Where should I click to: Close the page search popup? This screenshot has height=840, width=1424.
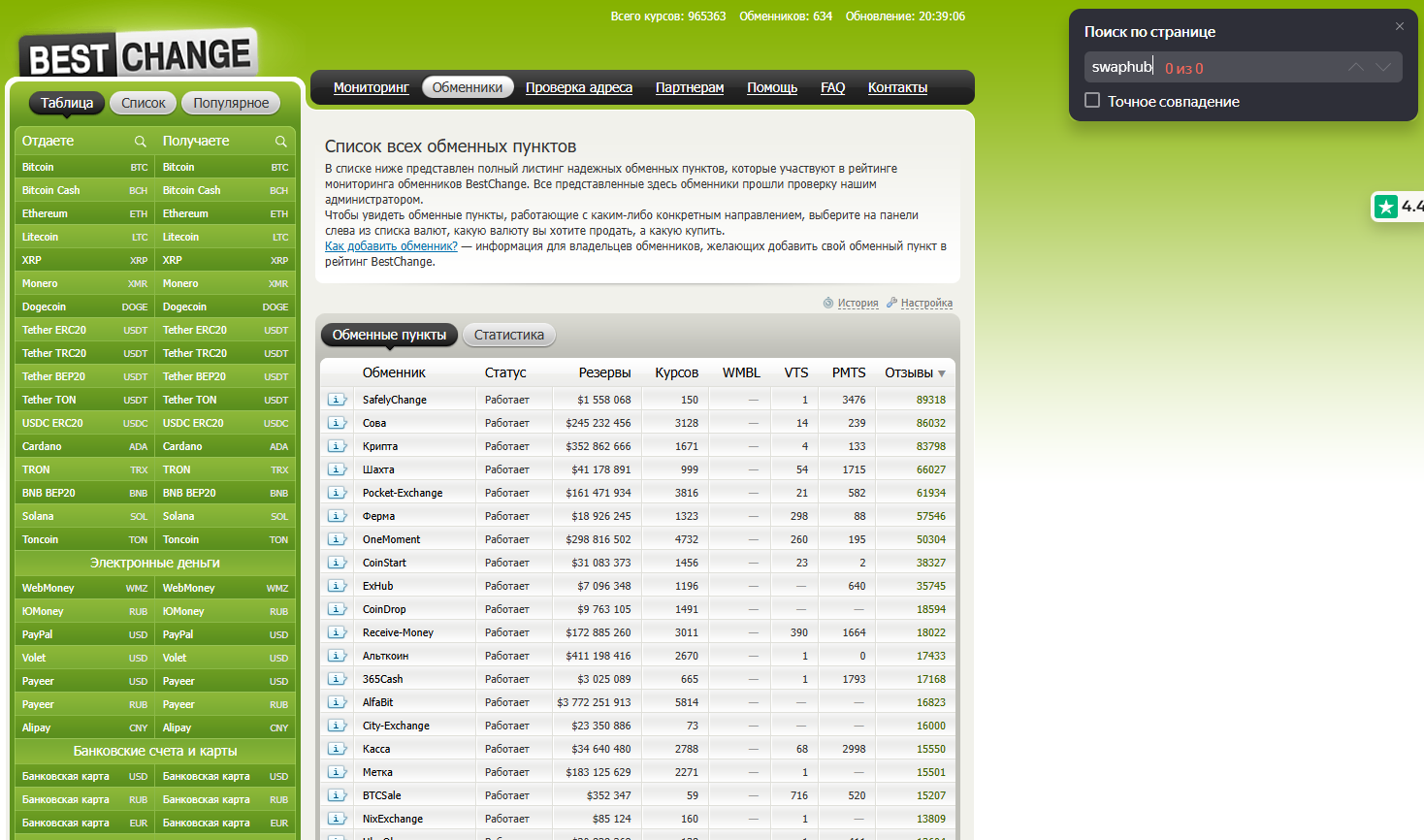pos(1399,27)
